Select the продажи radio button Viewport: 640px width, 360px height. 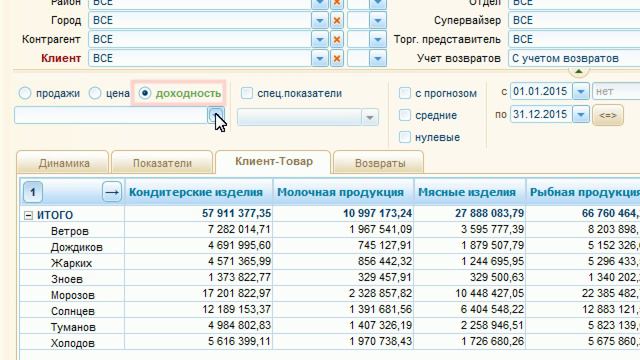[25, 93]
